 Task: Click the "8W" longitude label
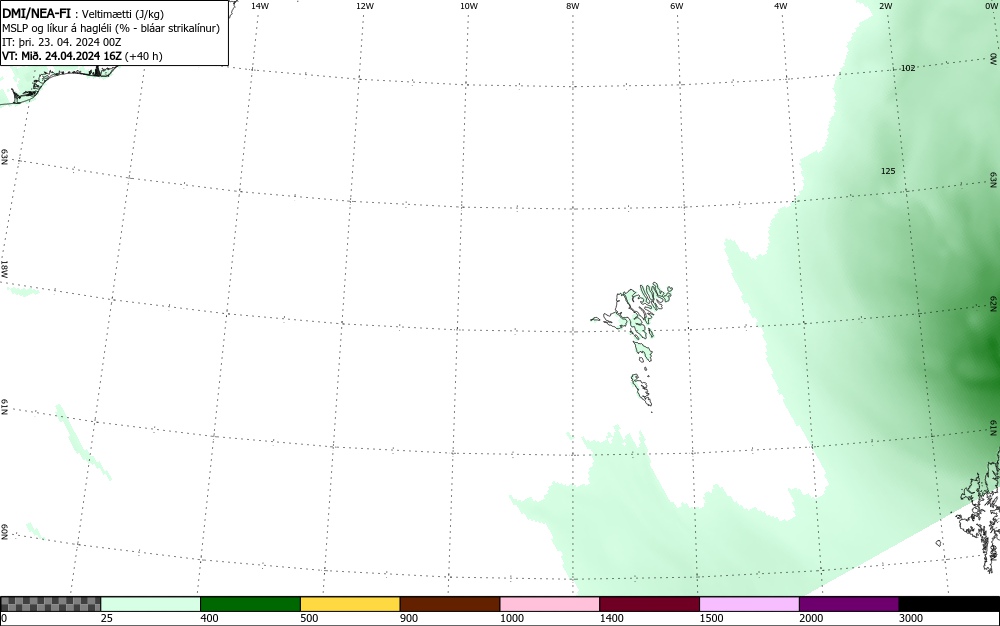[573, 6]
